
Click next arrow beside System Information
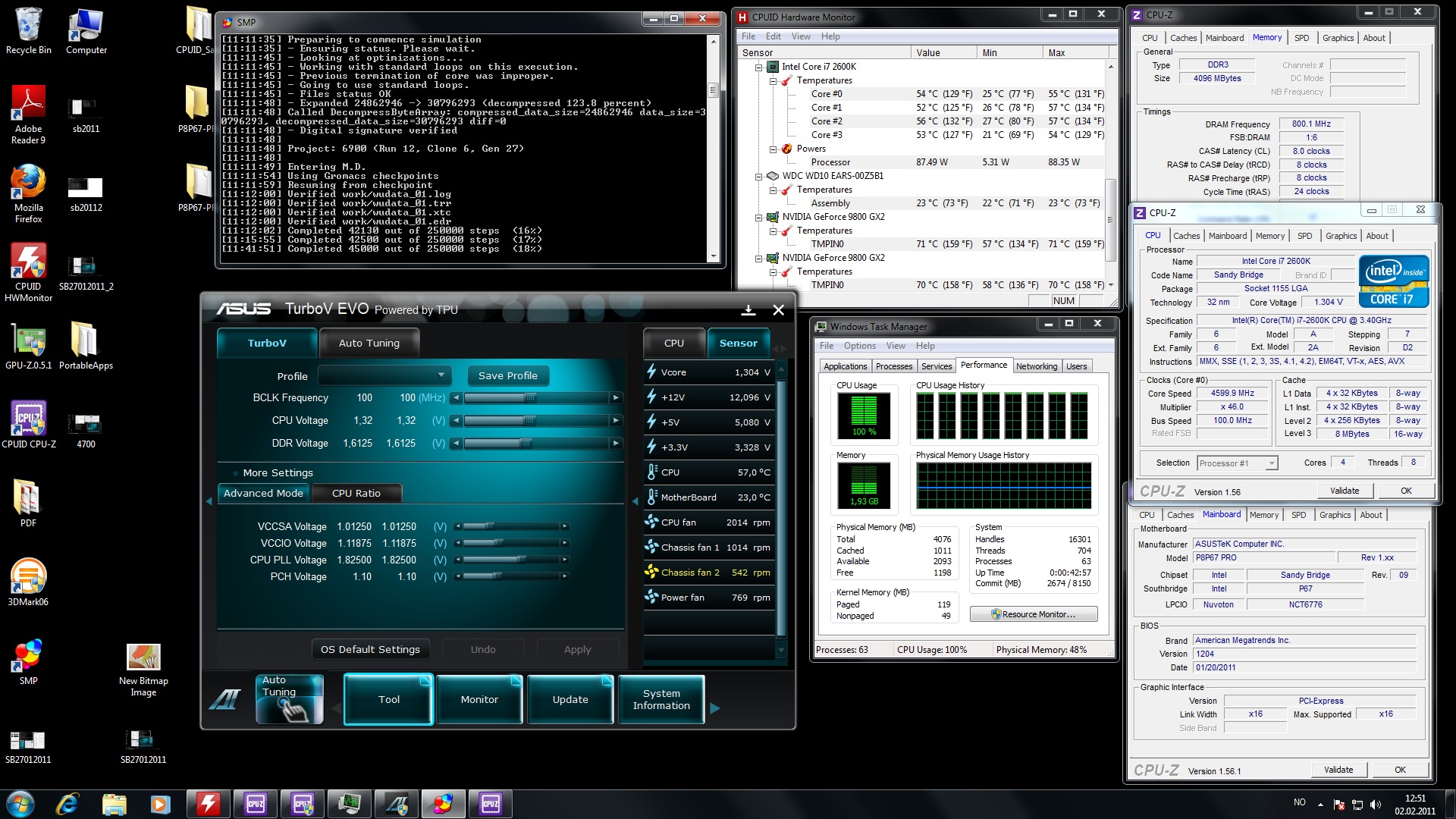coord(714,708)
